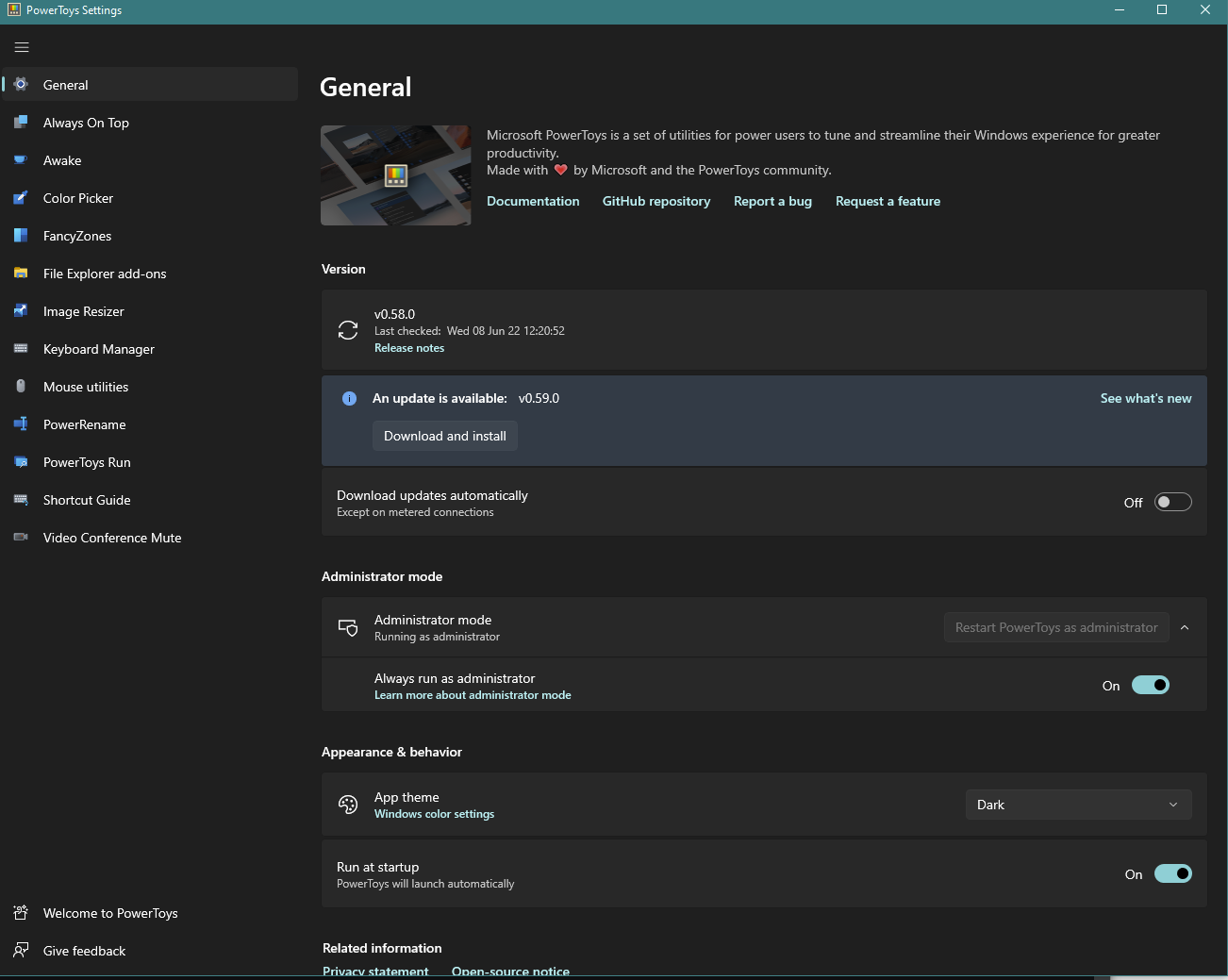Turn off Run at startup

[1172, 873]
